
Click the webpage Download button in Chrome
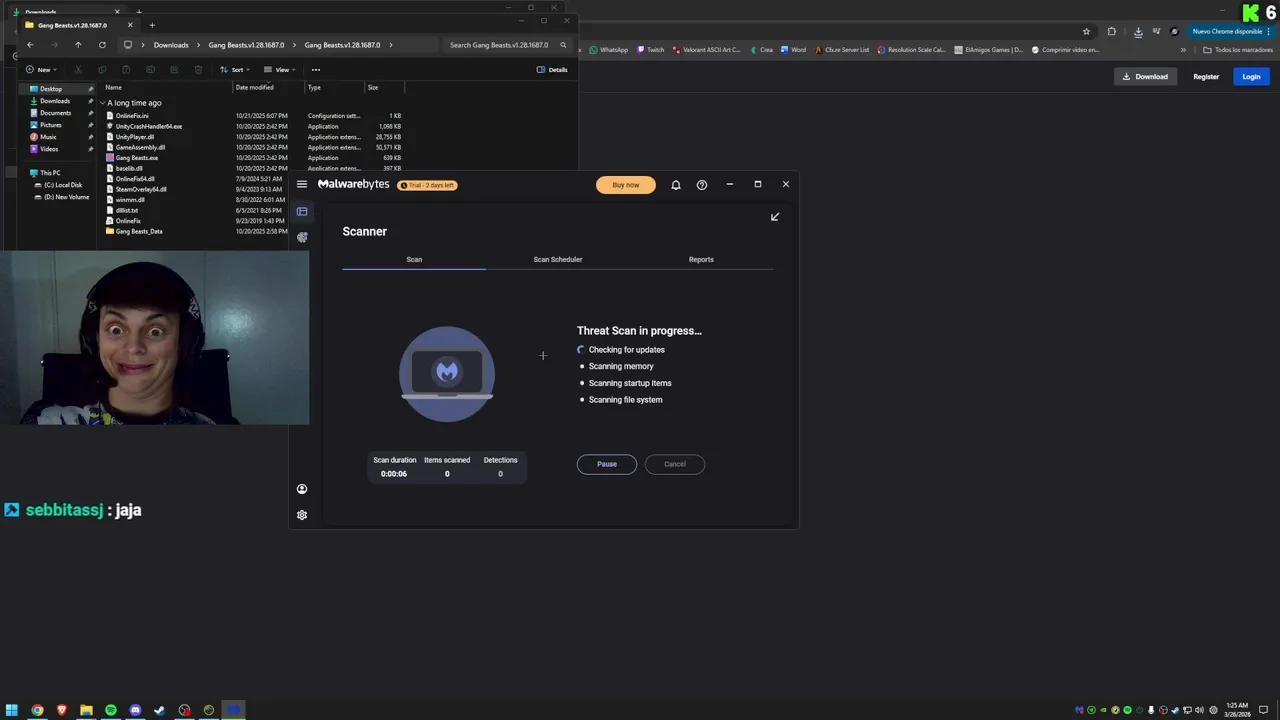[1145, 76]
